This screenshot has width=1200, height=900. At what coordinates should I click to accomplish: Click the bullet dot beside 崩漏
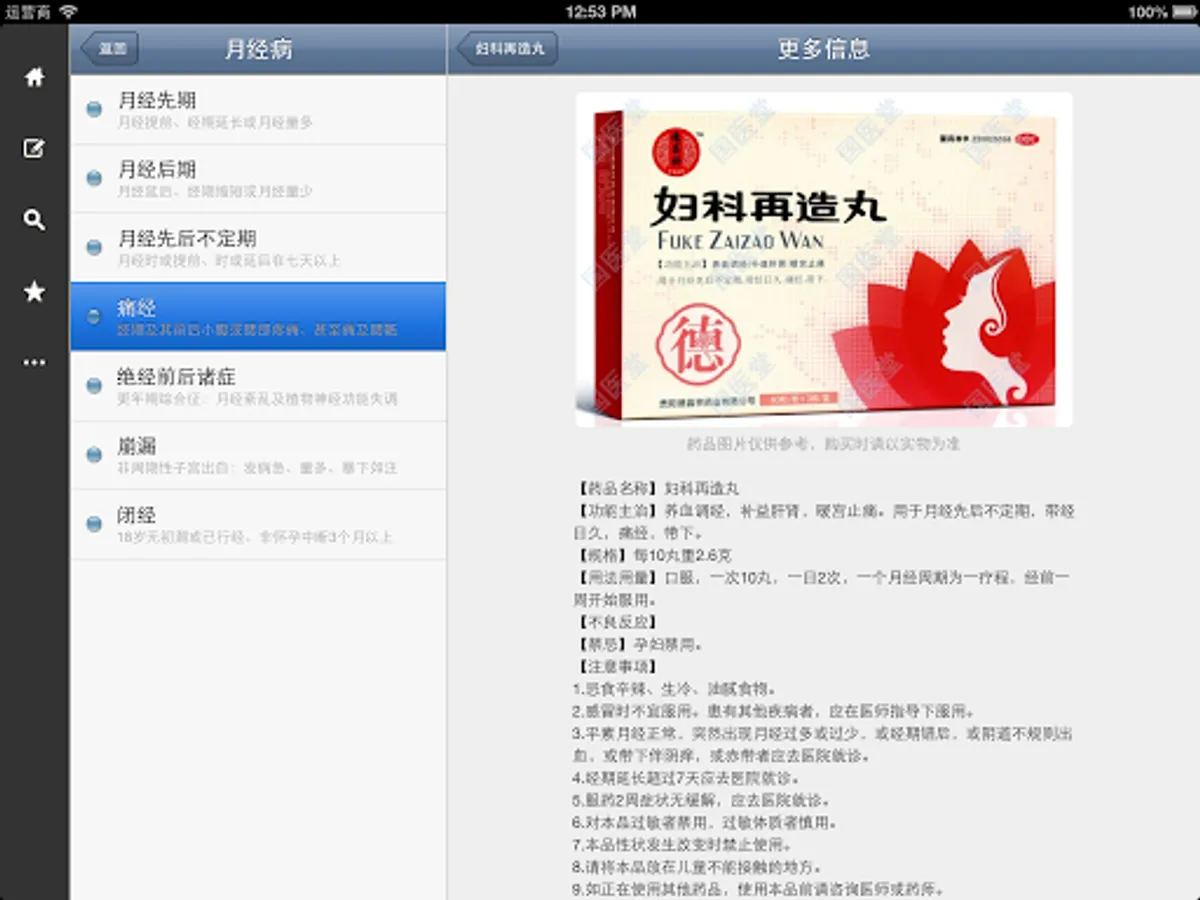(94, 455)
